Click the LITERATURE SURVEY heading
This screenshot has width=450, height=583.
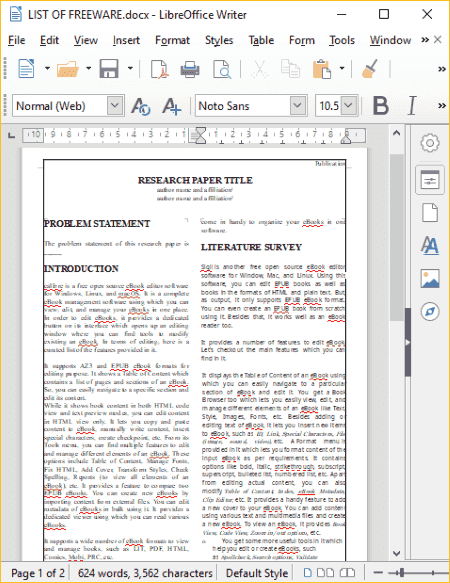(x=251, y=247)
